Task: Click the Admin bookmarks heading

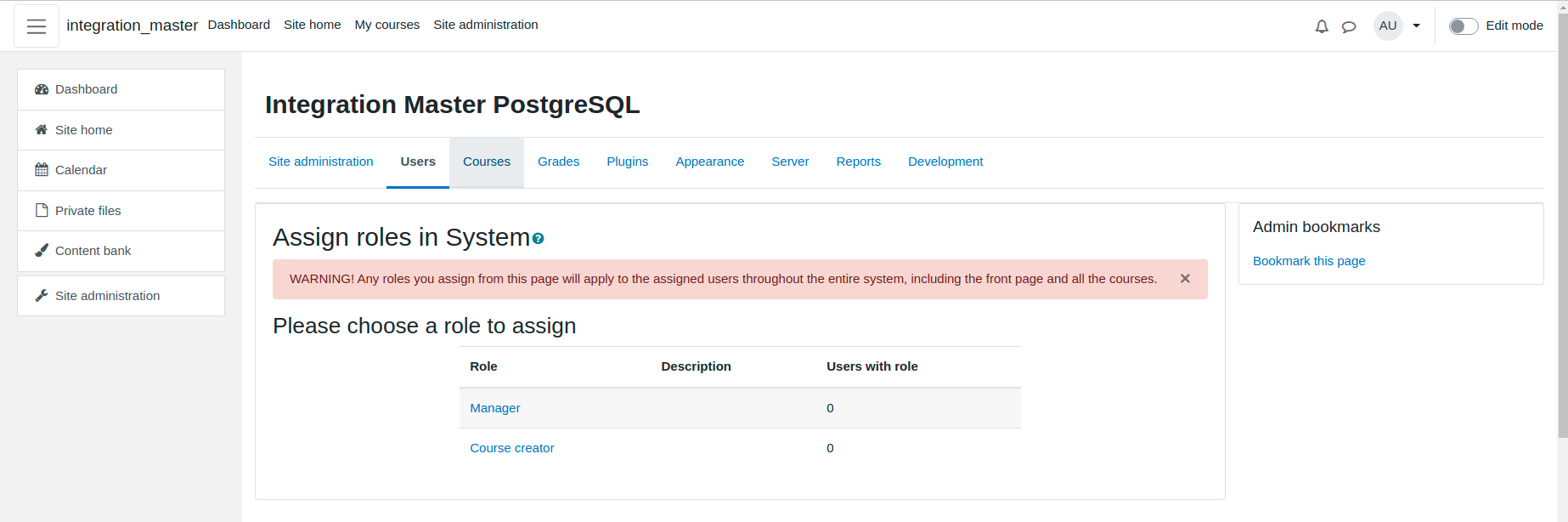Action: (x=1317, y=227)
